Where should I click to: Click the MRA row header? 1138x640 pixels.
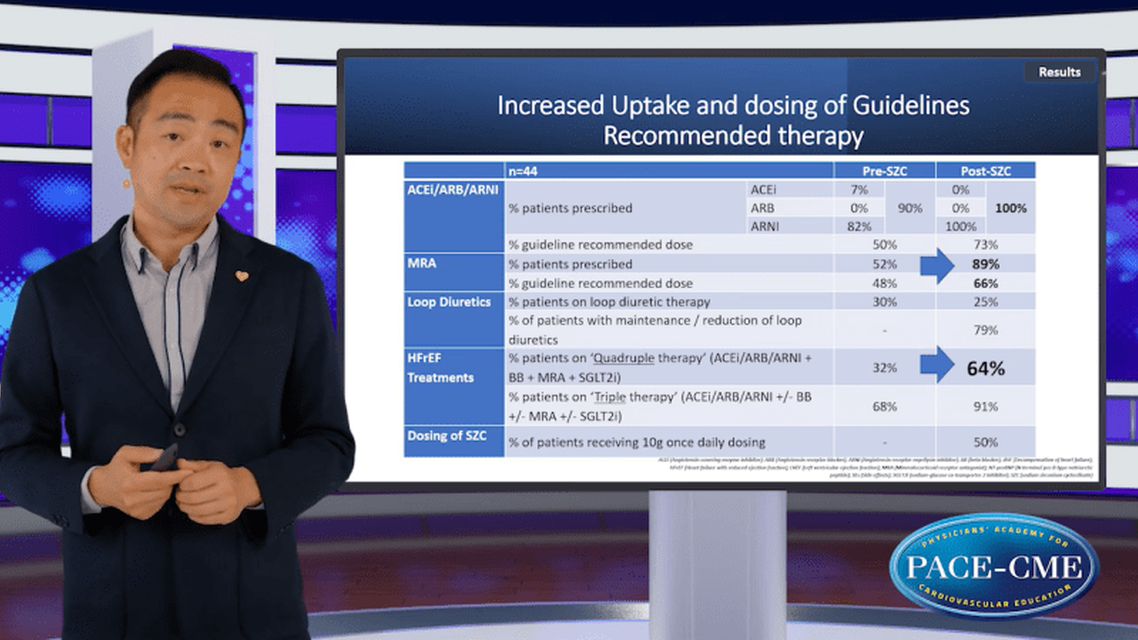(427, 264)
